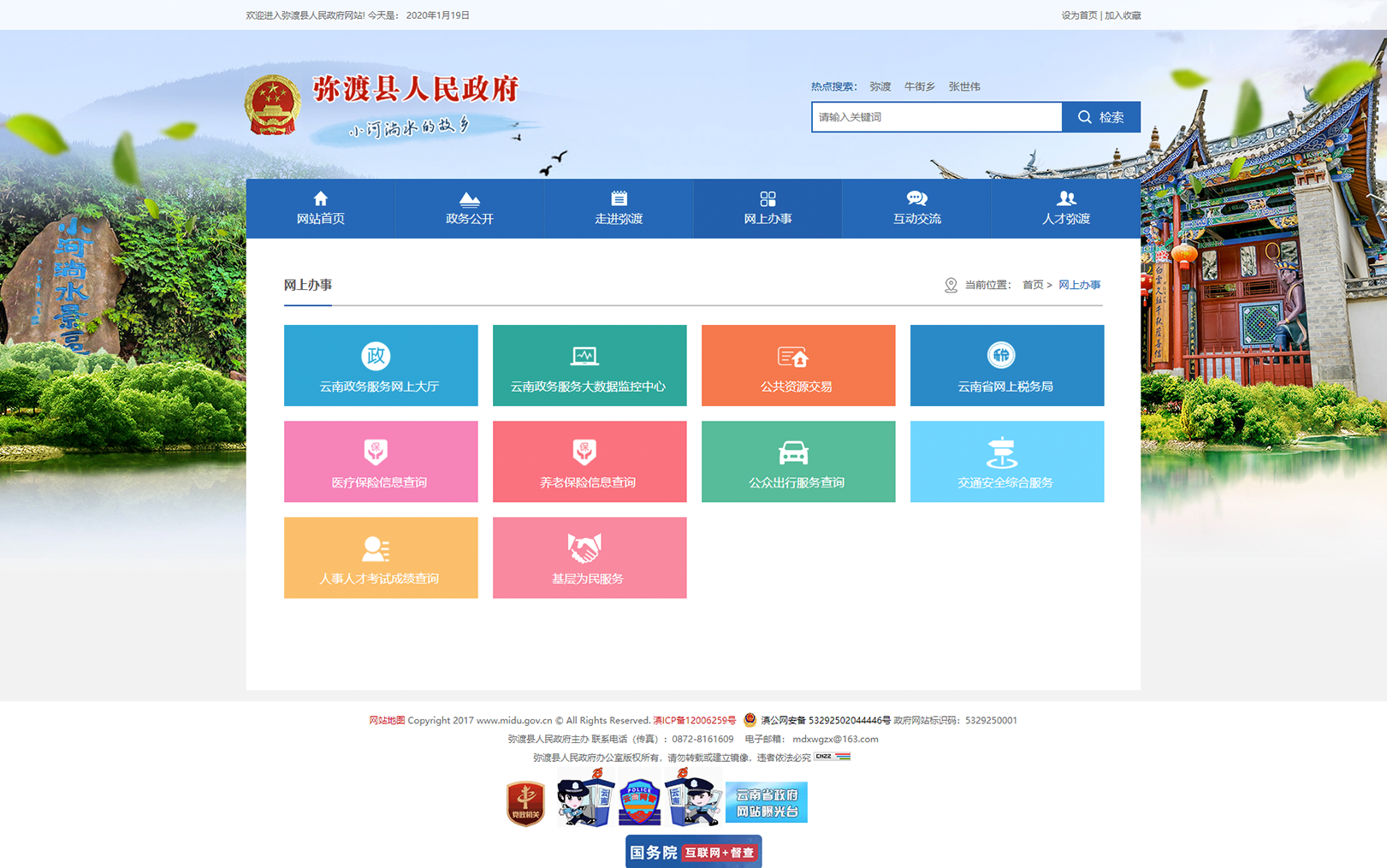The width and height of the screenshot is (1387, 868).
Task: Click the Yunnan tax bureau (云南省网上税务局) icon
Action: click(x=1000, y=355)
